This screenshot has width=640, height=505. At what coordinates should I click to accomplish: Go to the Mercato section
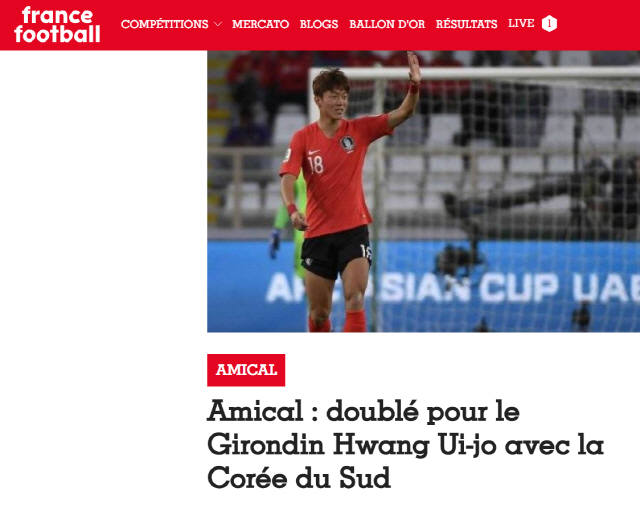click(260, 24)
